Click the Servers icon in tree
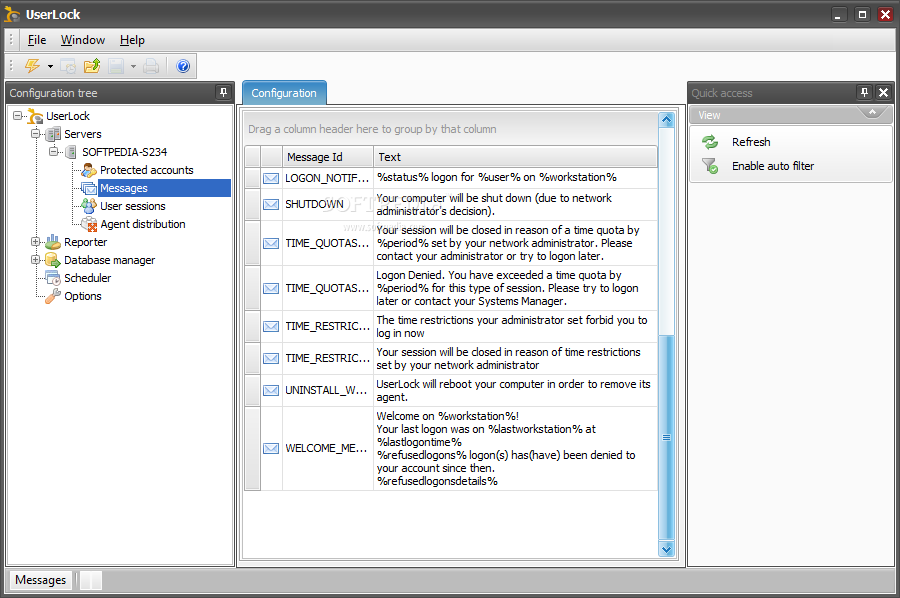The width and height of the screenshot is (900, 598). point(53,134)
